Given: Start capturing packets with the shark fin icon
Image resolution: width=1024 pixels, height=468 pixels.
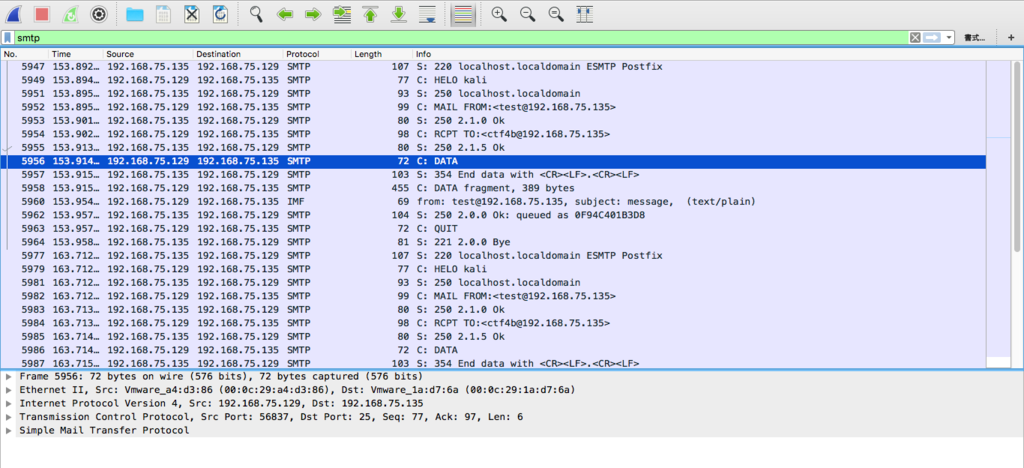Looking at the screenshot, I should pos(14,14).
